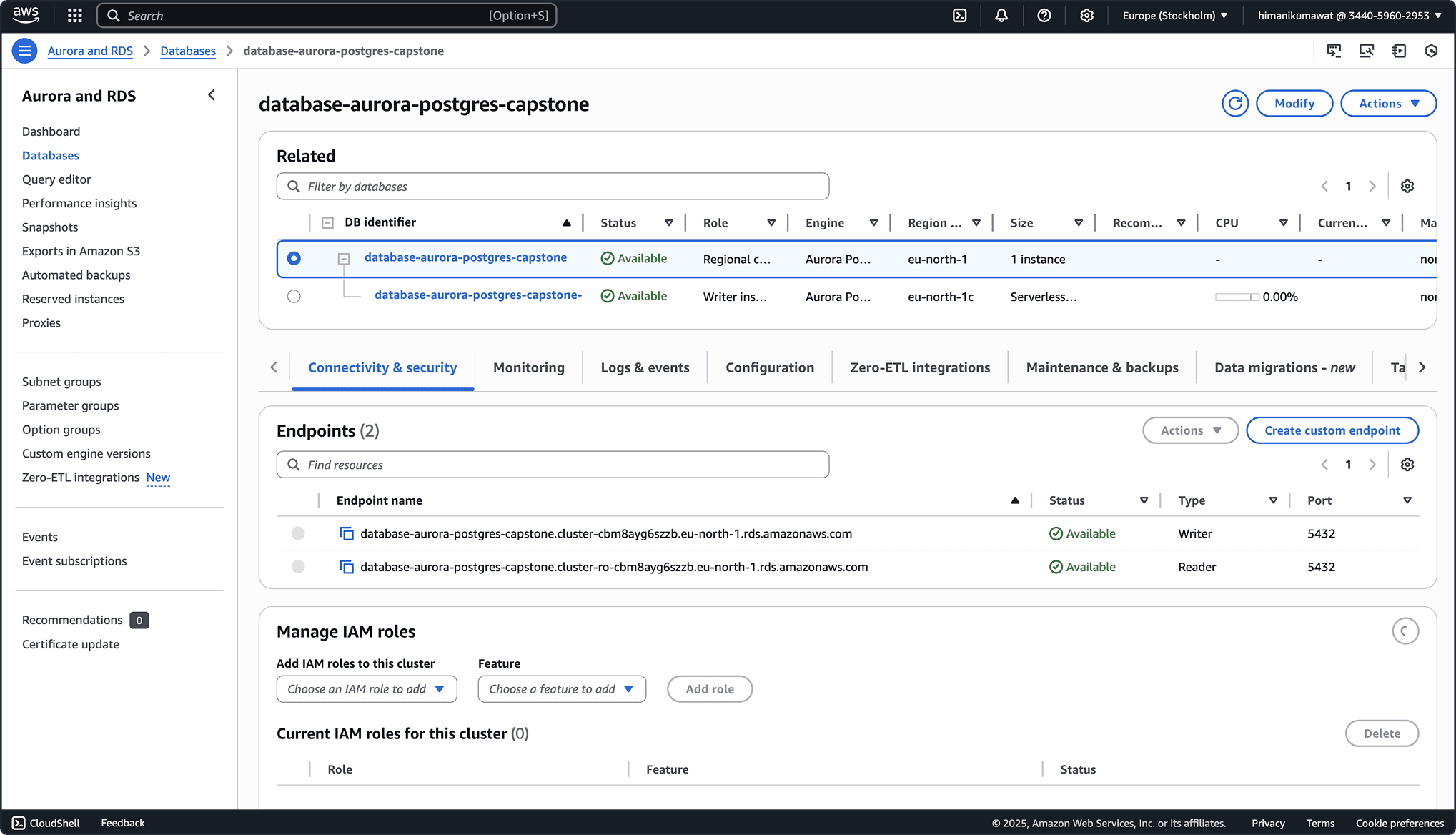Click Create custom endpoint button
The width and height of the screenshot is (1456, 835).
tap(1332, 430)
